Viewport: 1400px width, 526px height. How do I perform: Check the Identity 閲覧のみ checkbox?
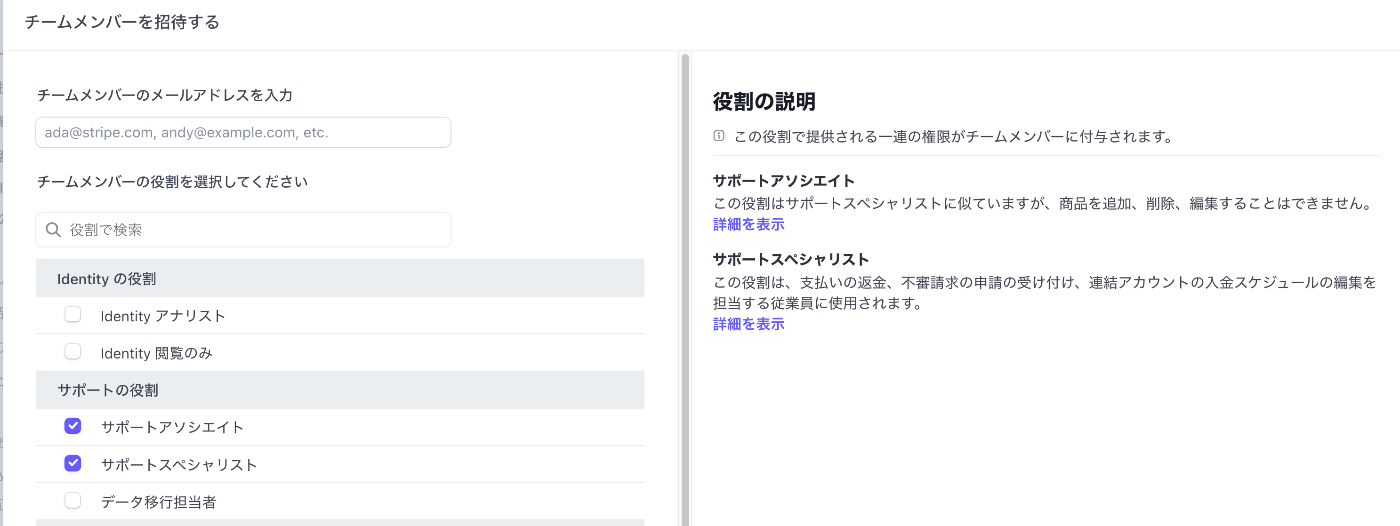pos(73,352)
